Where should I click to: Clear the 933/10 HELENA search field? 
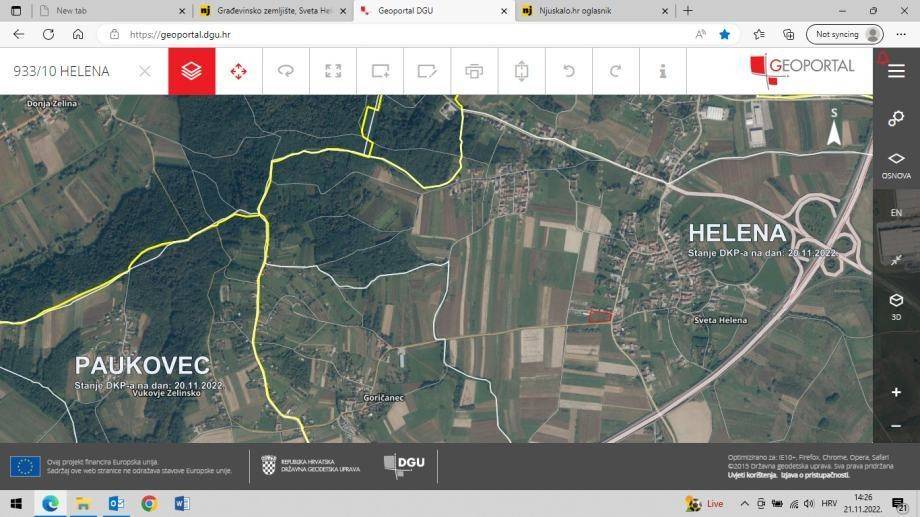(145, 71)
